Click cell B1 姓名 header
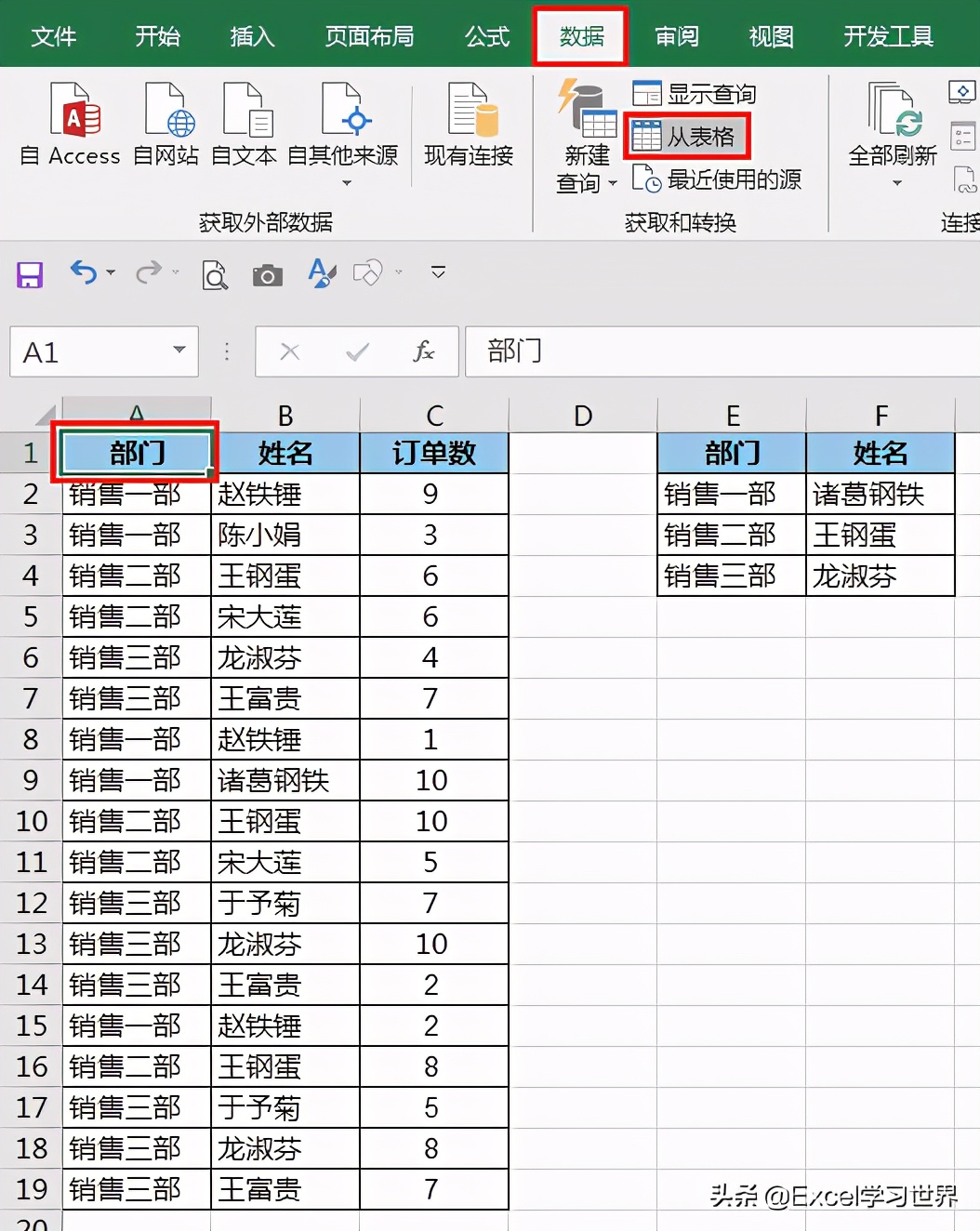Image resolution: width=980 pixels, height=1231 pixels. pyautogui.click(x=285, y=453)
